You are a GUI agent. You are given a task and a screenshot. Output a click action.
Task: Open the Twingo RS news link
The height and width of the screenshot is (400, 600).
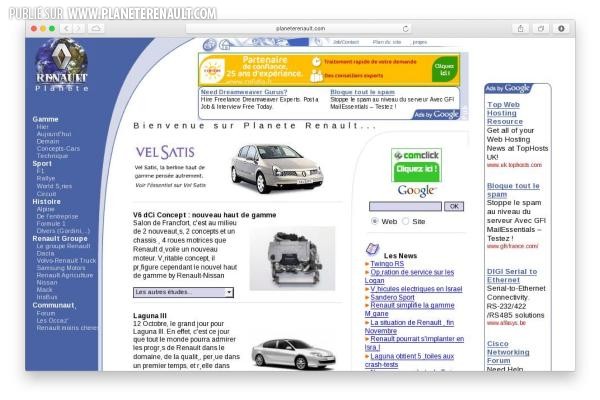(x=387, y=264)
